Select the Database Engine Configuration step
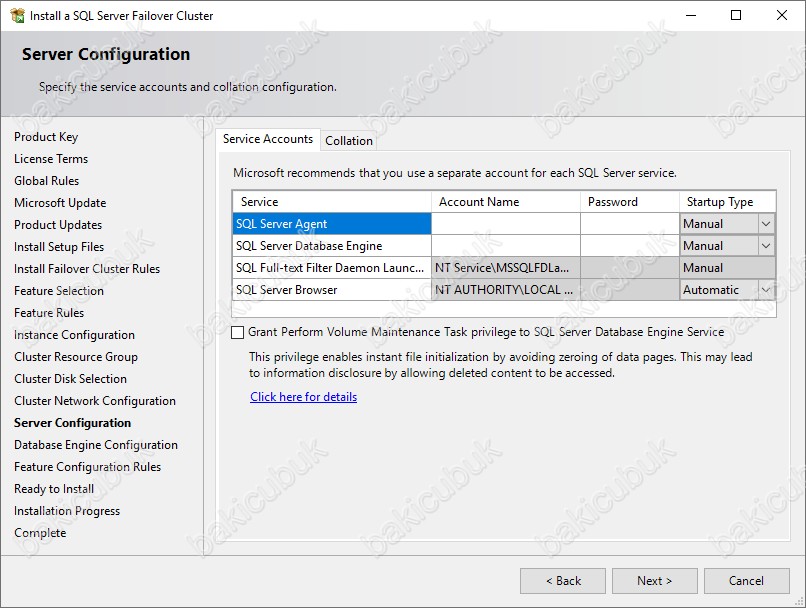 (96, 445)
